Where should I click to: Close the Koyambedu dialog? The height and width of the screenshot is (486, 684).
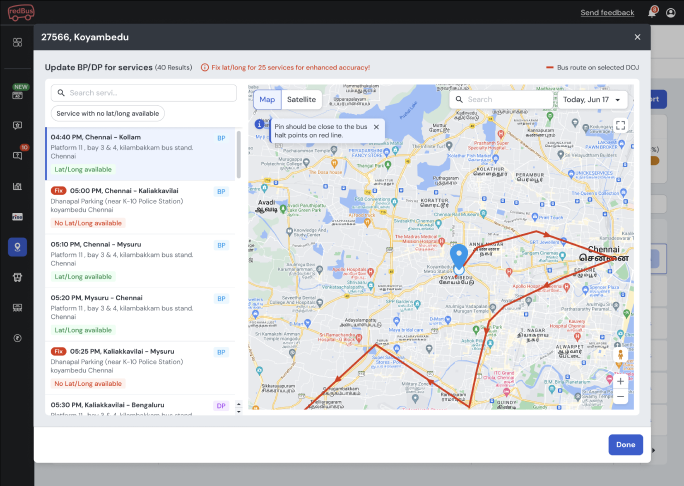click(x=637, y=37)
